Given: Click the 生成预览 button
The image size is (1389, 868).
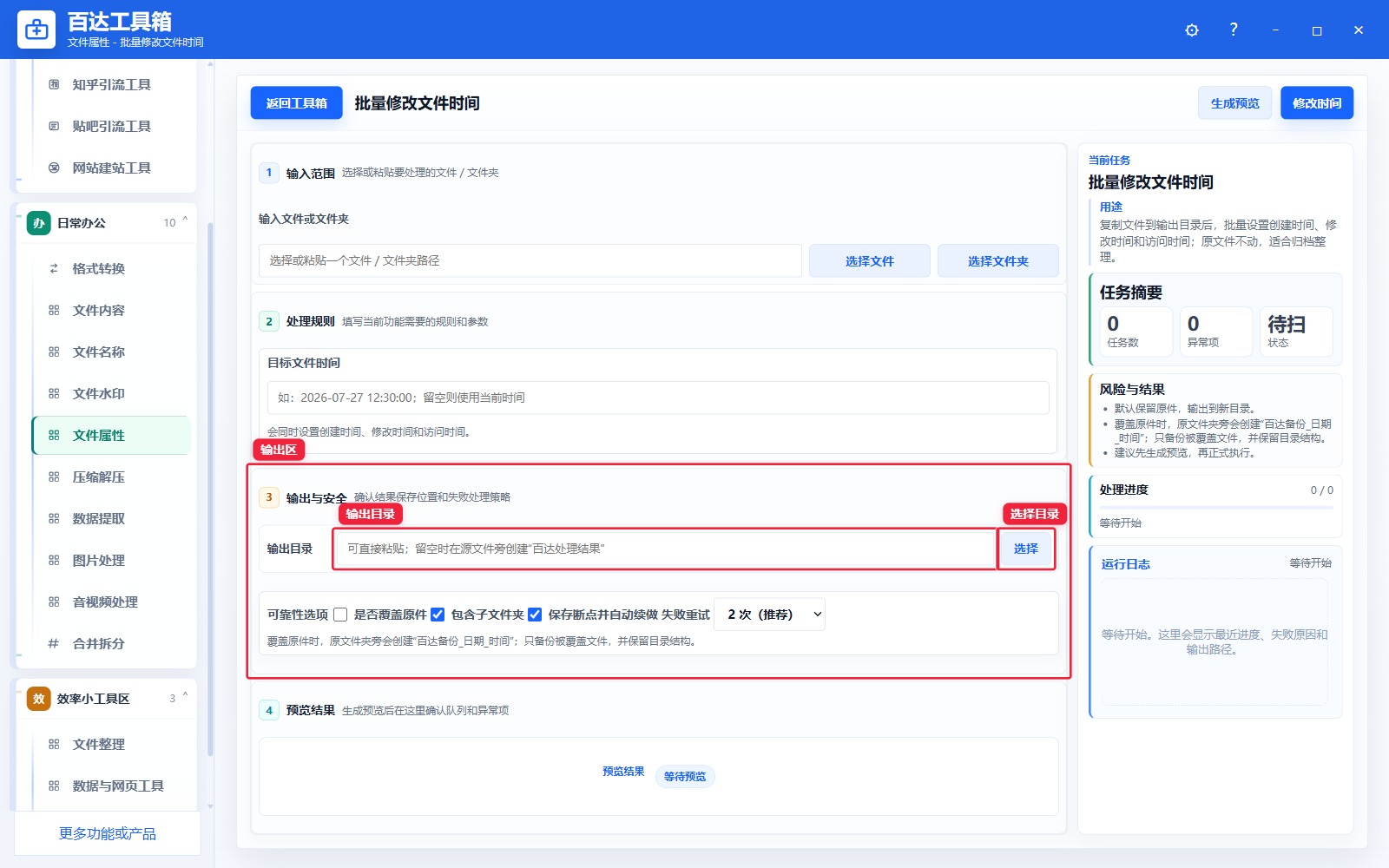Looking at the screenshot, I should tap(1234, 103).
